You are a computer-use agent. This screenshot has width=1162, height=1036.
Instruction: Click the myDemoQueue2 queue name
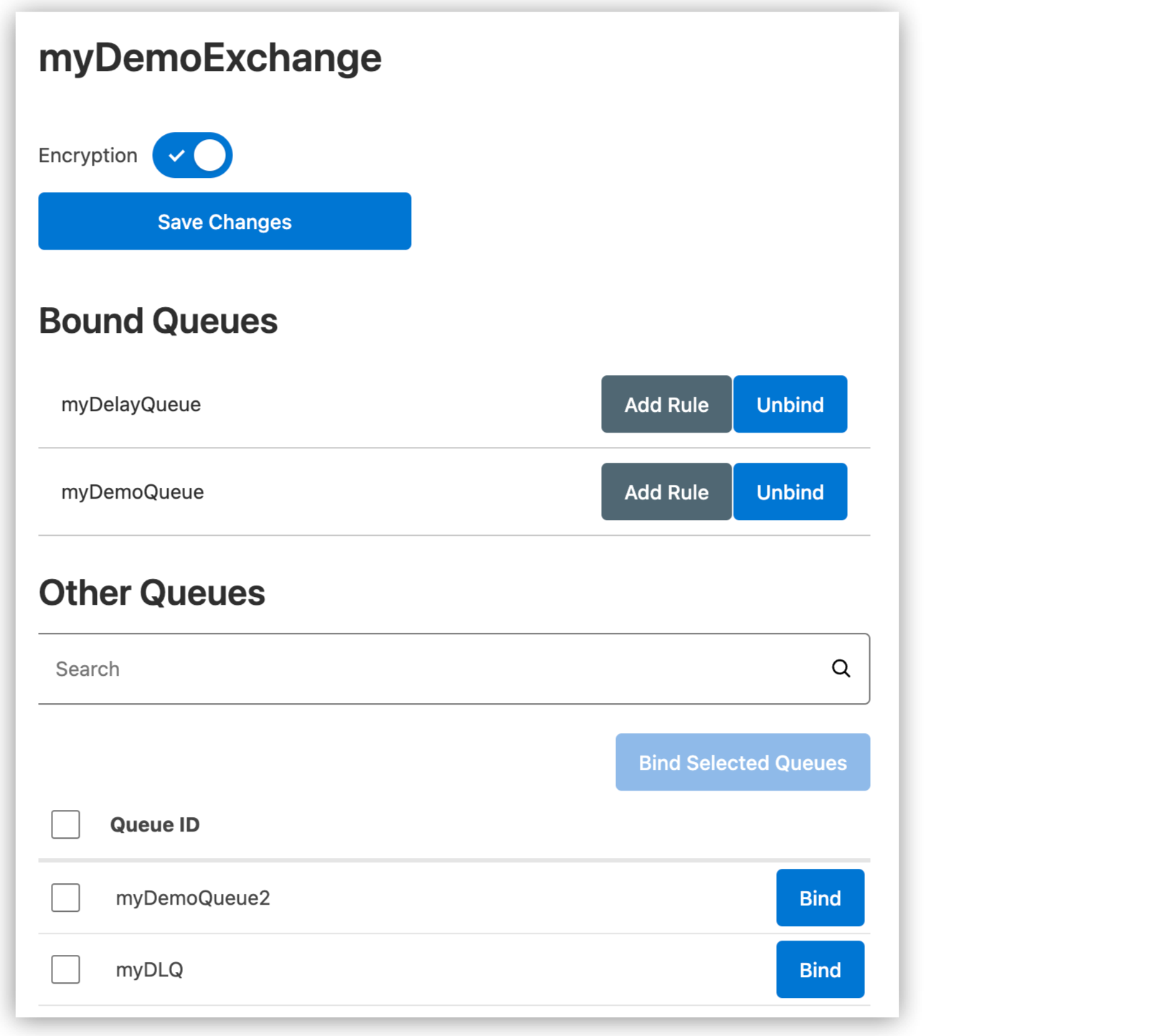193,898
